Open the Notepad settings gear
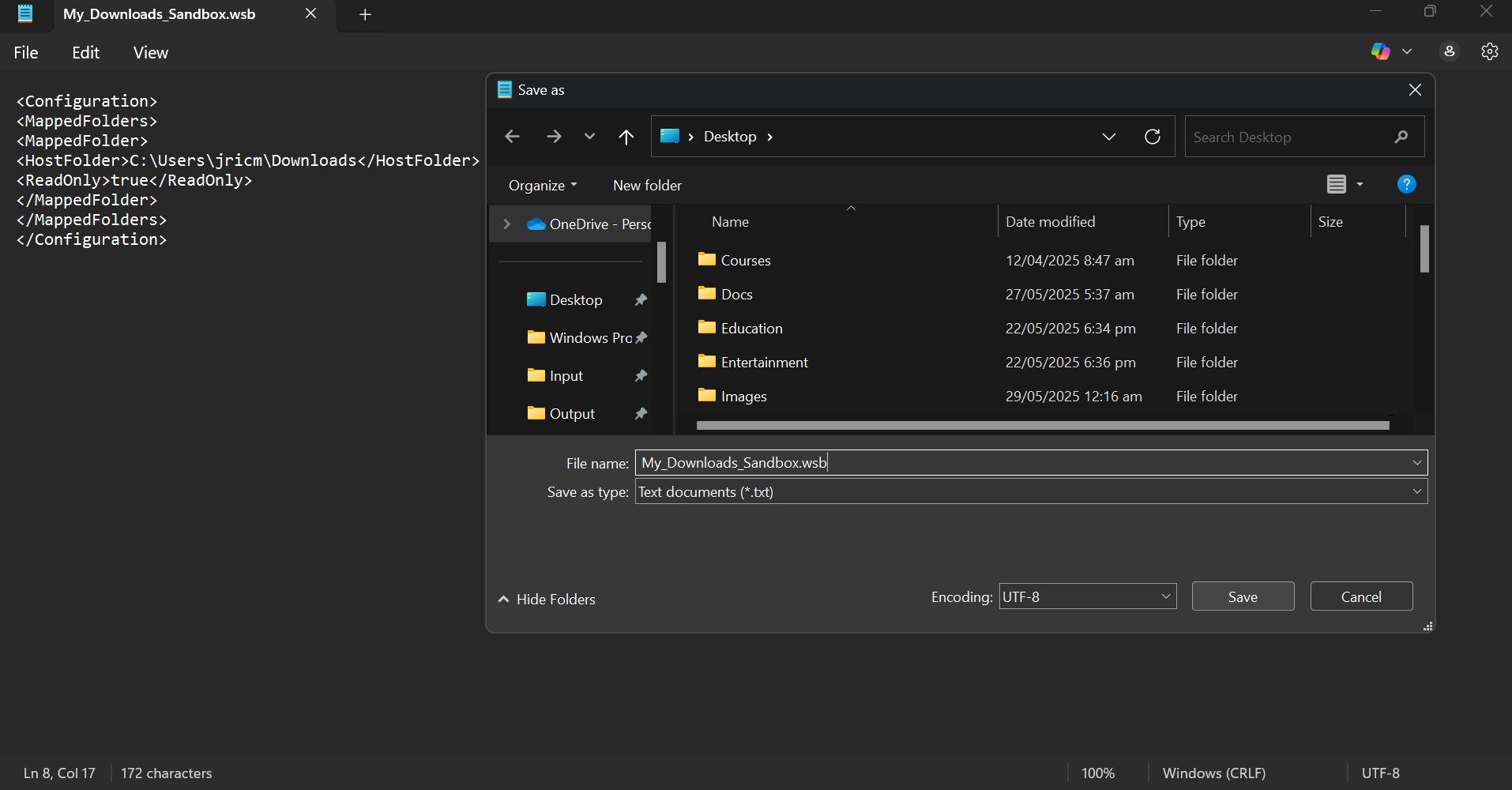Image resolution: width=1512 pixels, height=790 pixels. click(x=1490, y=51)
